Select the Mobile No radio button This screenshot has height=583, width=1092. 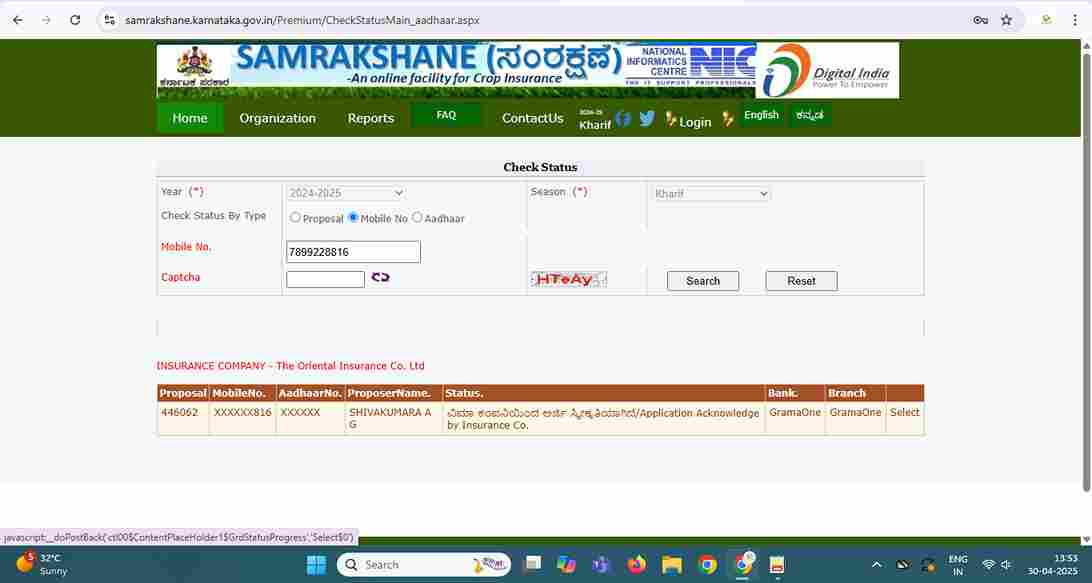(353, 217)
